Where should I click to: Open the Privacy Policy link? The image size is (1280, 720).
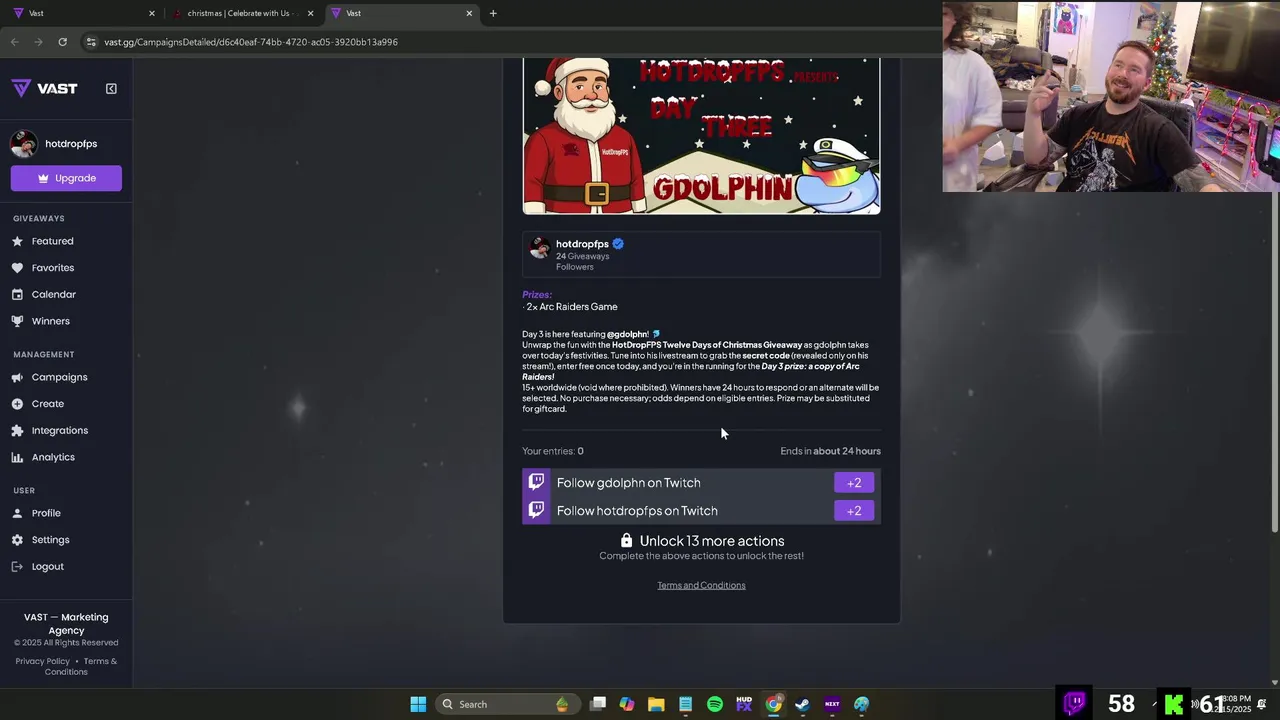[43, 661]
